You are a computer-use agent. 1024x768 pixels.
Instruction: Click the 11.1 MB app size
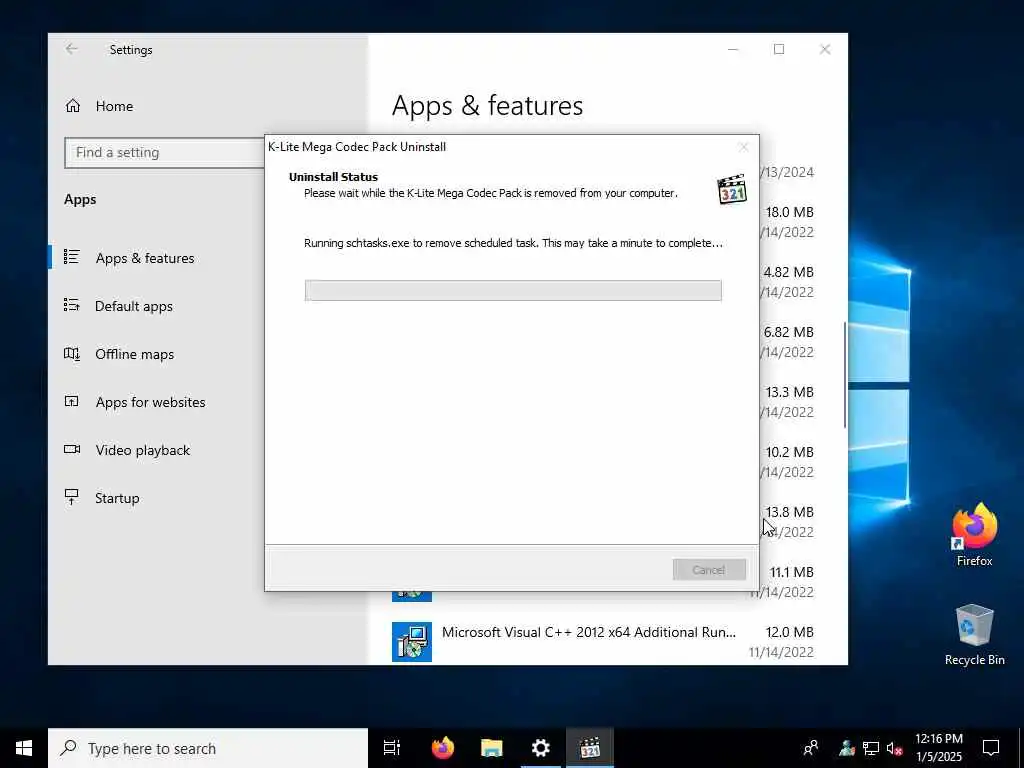pos(791,572)
